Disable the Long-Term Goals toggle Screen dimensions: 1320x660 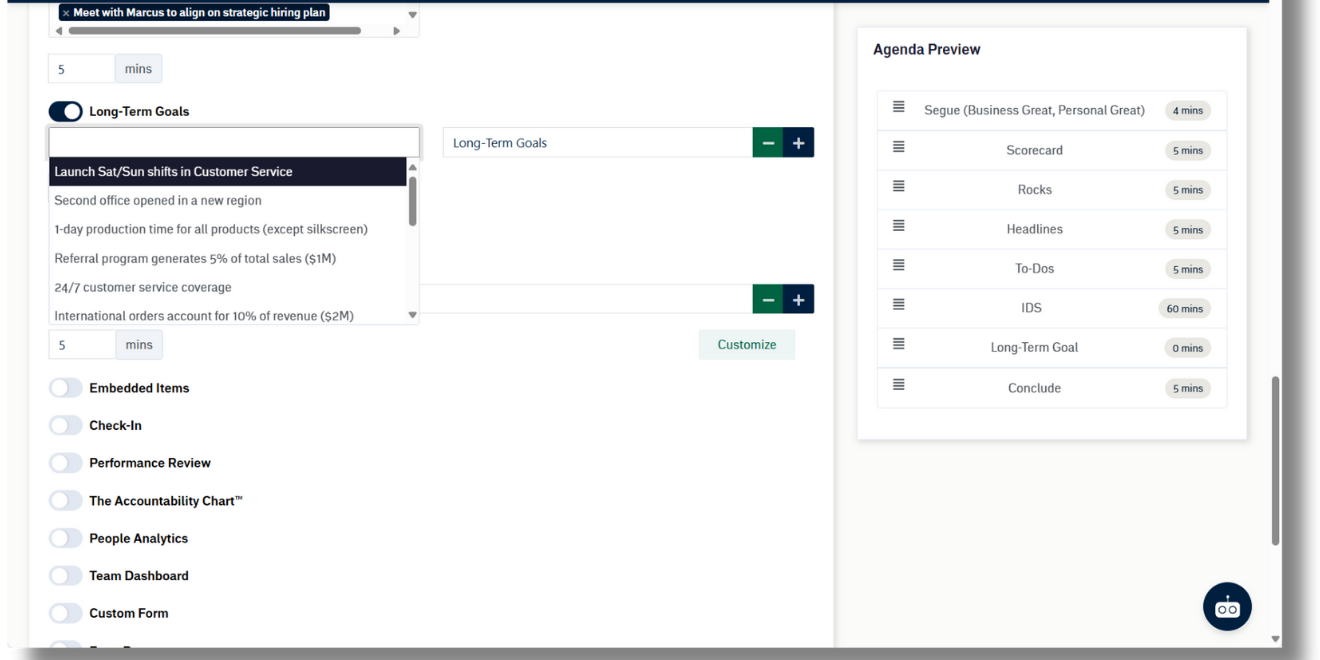pyautogui.click(x=66, y=111)
